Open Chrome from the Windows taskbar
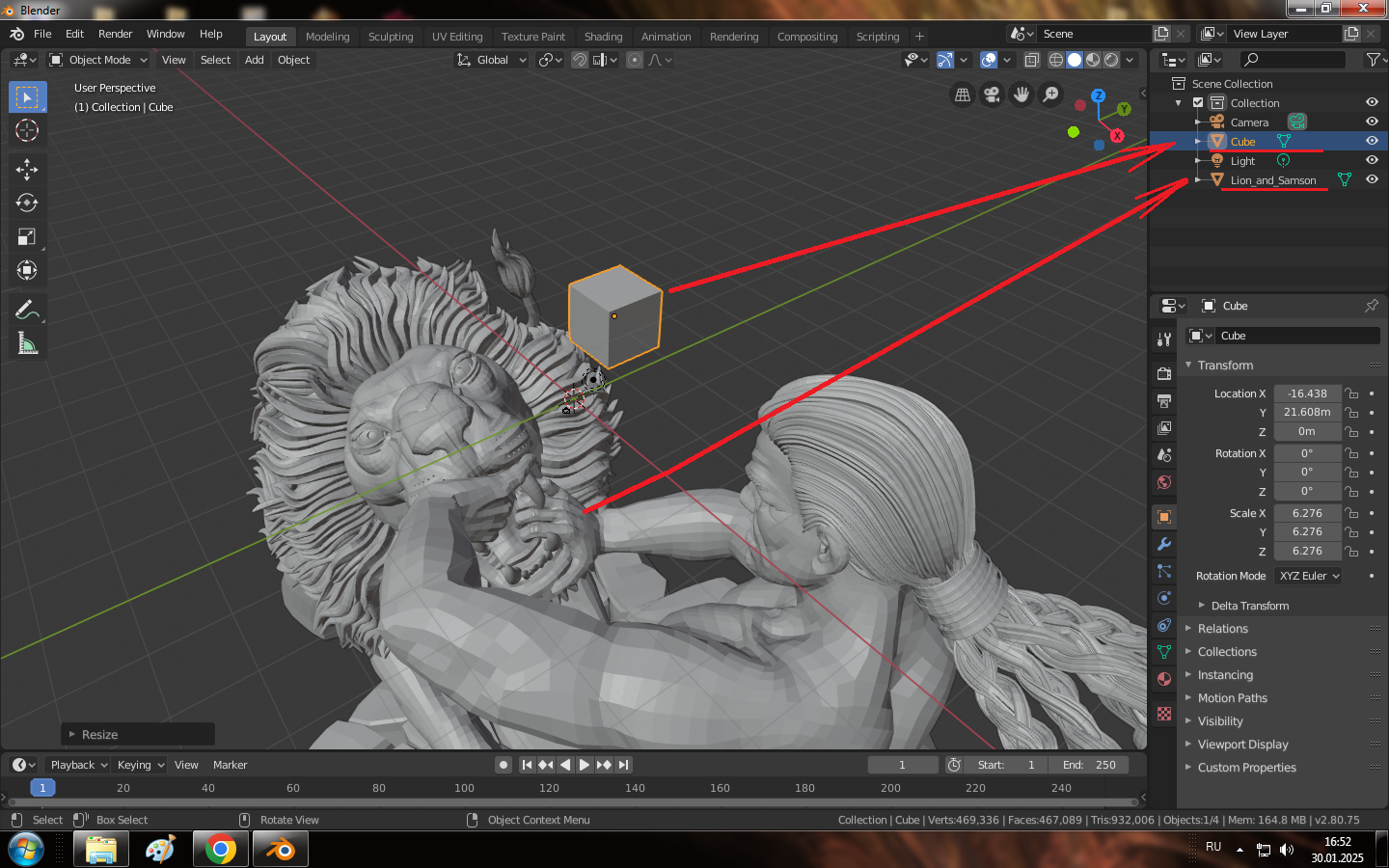The width and height of the screenshot is (1389, 868). click(220, 849)
